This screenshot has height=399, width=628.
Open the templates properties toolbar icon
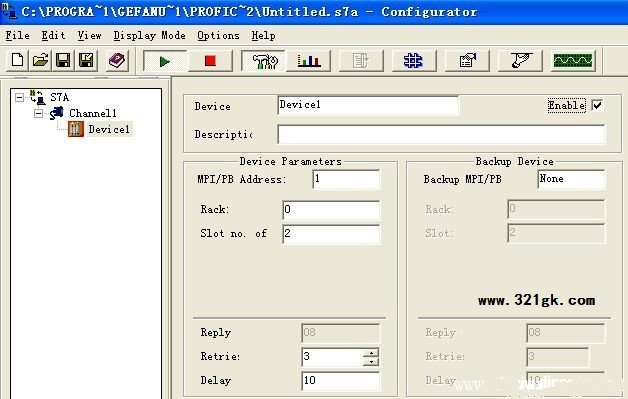coord(467,61)
